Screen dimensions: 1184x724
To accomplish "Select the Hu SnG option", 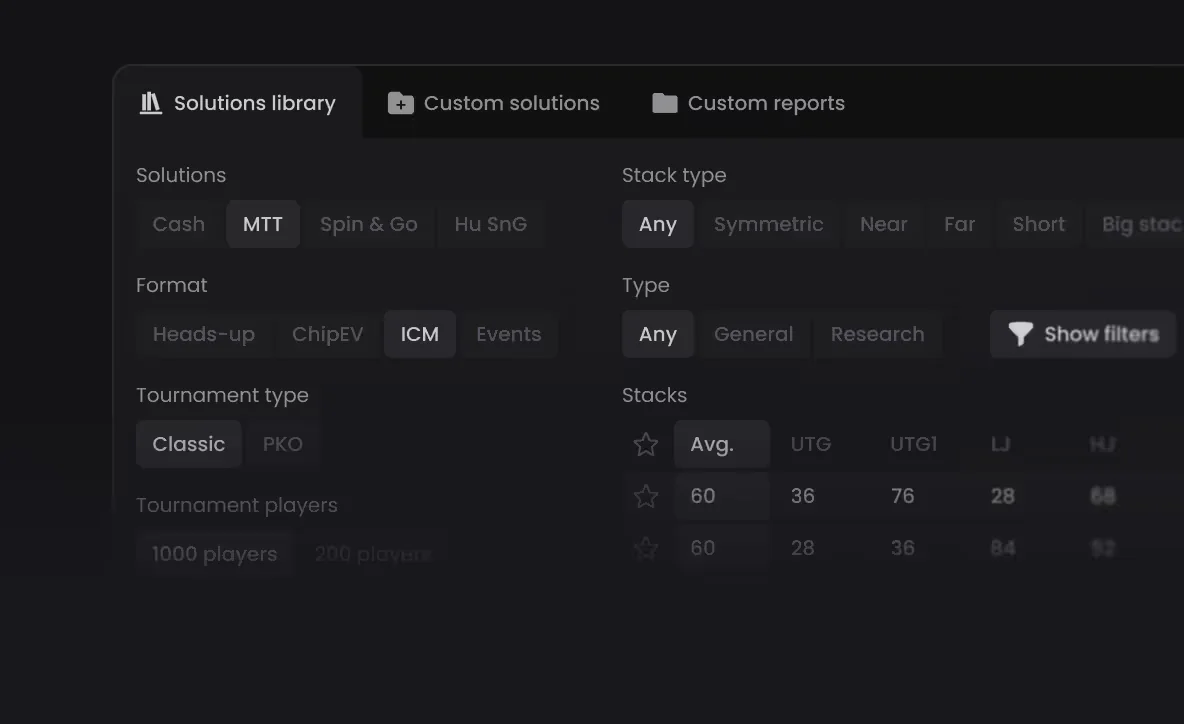I will 491,224.
